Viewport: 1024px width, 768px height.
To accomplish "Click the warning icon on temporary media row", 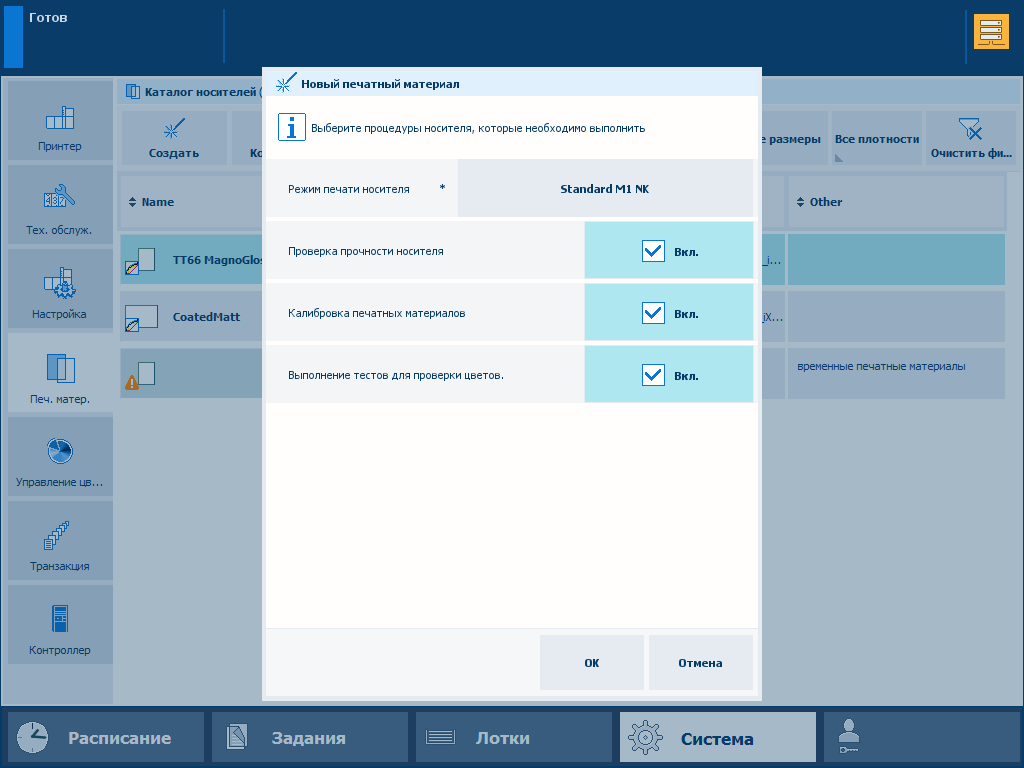I will coord(132,383).
